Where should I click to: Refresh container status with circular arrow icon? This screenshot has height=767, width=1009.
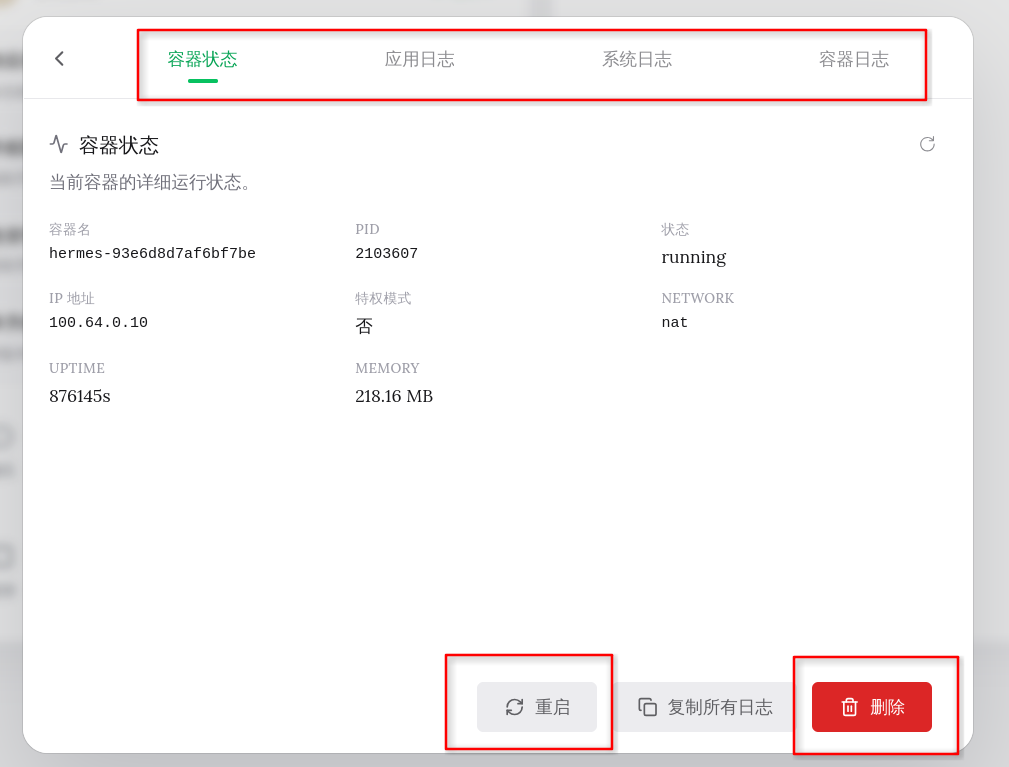point(927,144)
